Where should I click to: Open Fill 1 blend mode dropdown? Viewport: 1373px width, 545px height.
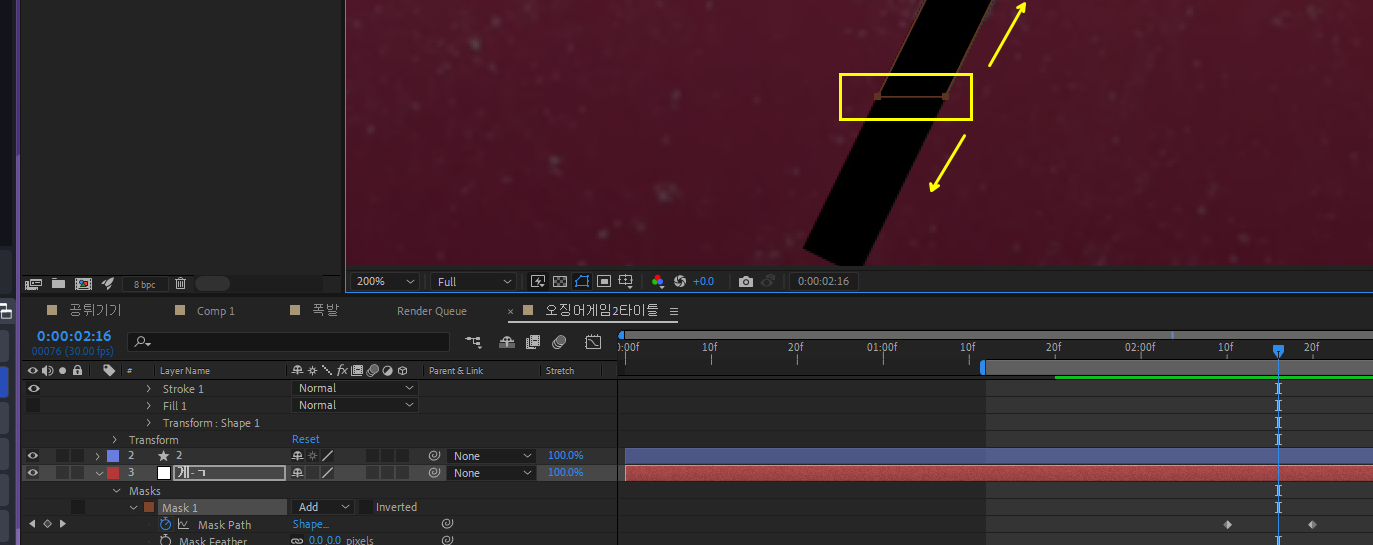click(355, 405)
